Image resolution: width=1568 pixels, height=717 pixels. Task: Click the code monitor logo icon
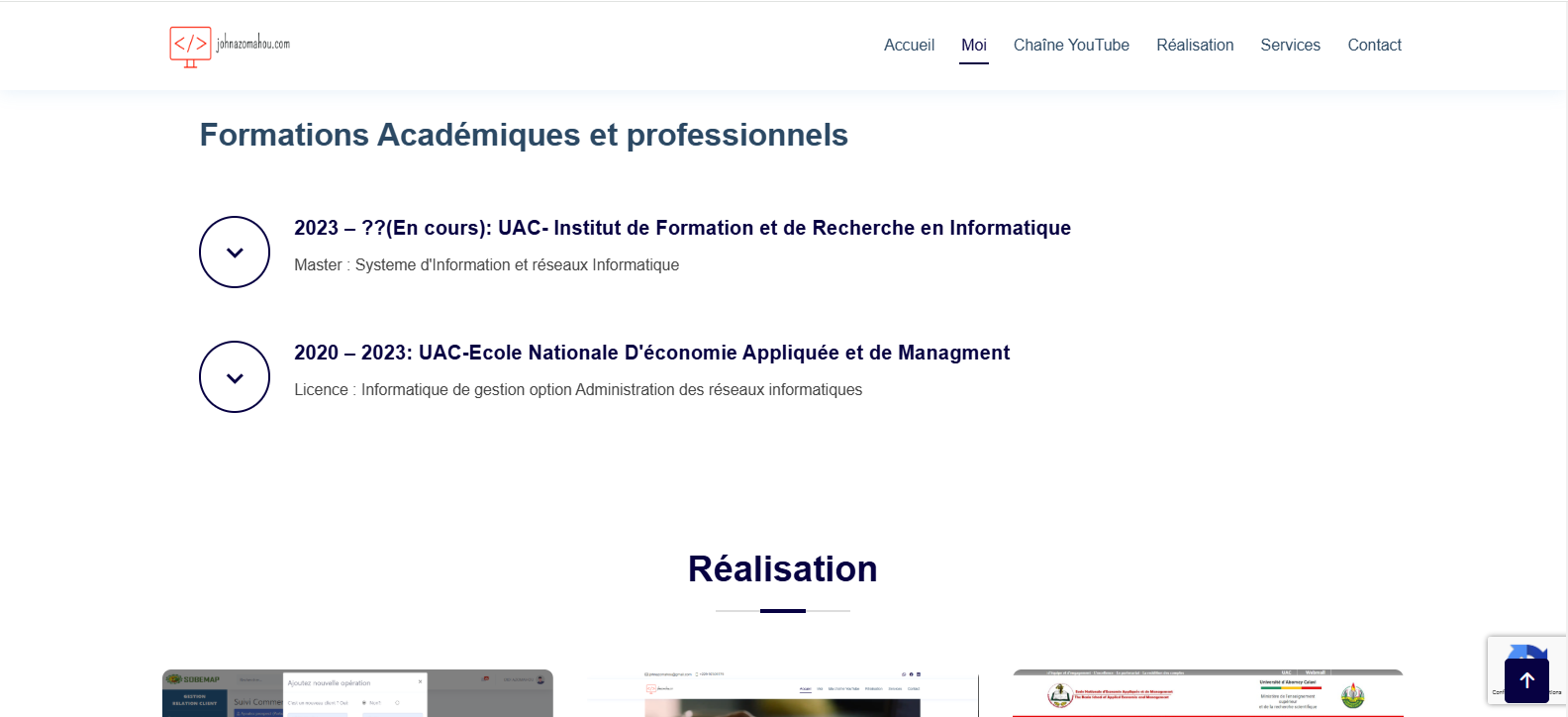tap(190, 46)
